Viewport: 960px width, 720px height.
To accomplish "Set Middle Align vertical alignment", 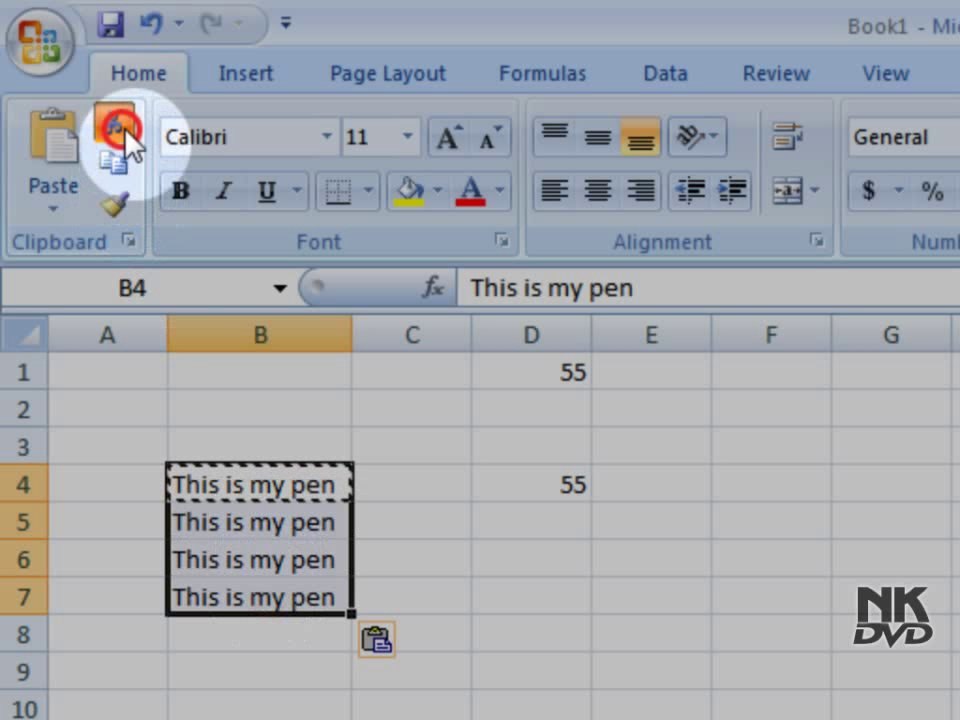I will (598, 137).
